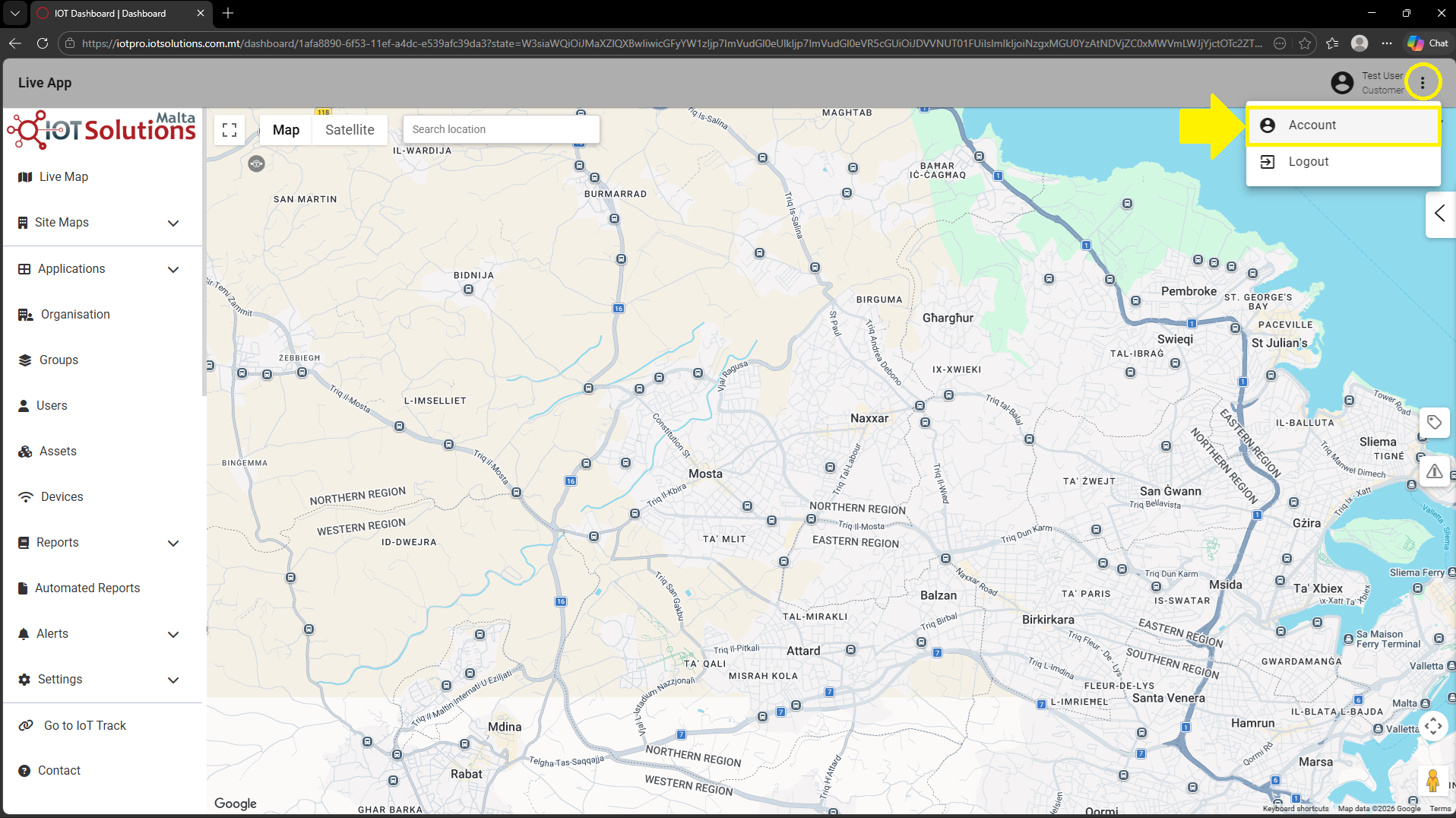This screenshot has height=818, width=1456.
Task: Expand the Alerts chevron
Action: point(173,634)
